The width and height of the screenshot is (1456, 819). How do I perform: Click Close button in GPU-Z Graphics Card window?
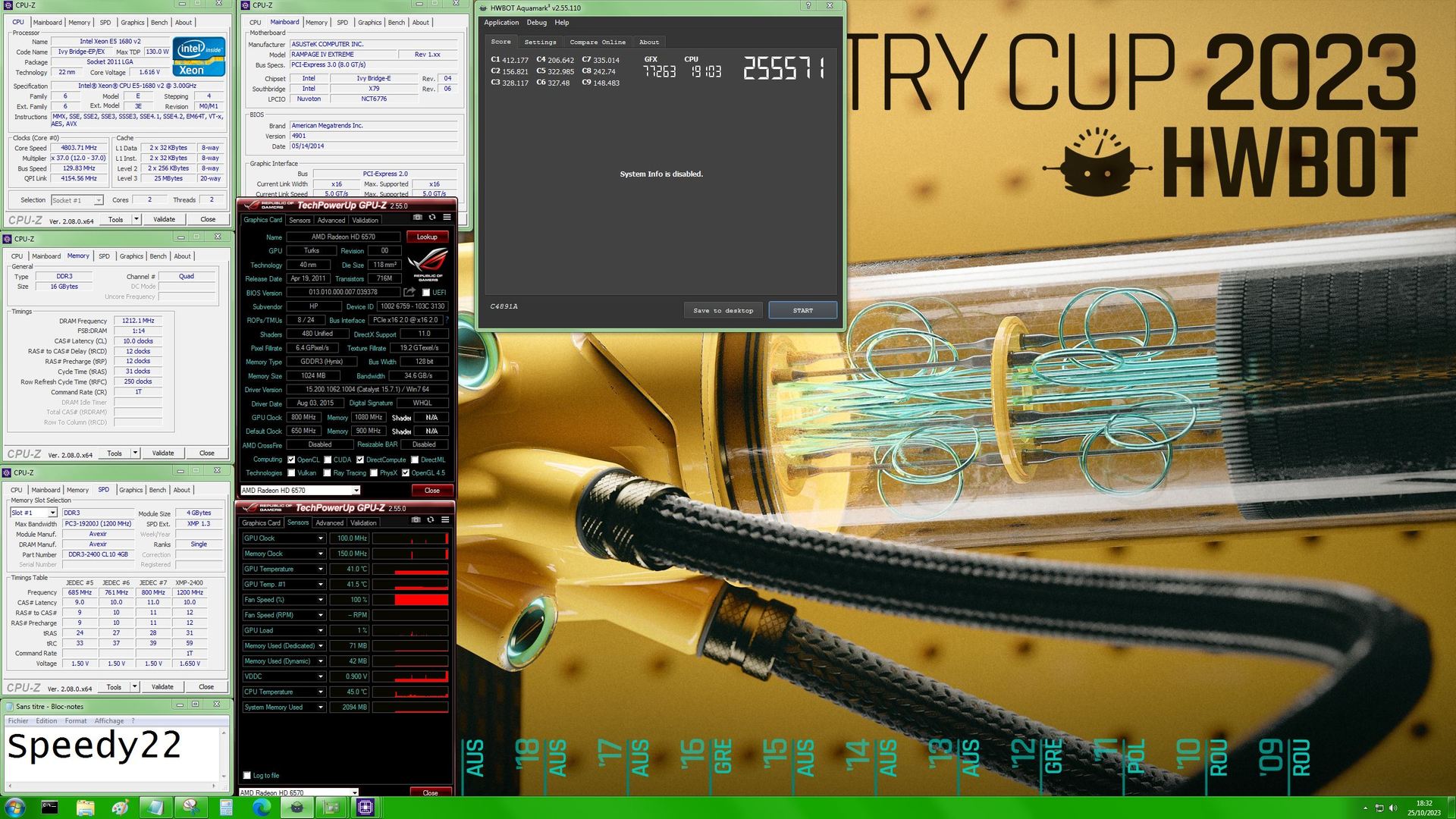coord(431,491)
